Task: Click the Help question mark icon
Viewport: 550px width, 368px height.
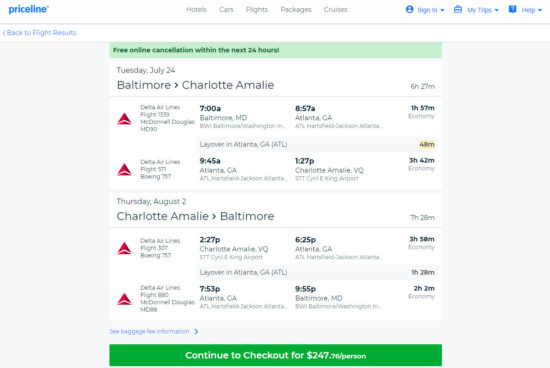Action: (512, 9)
